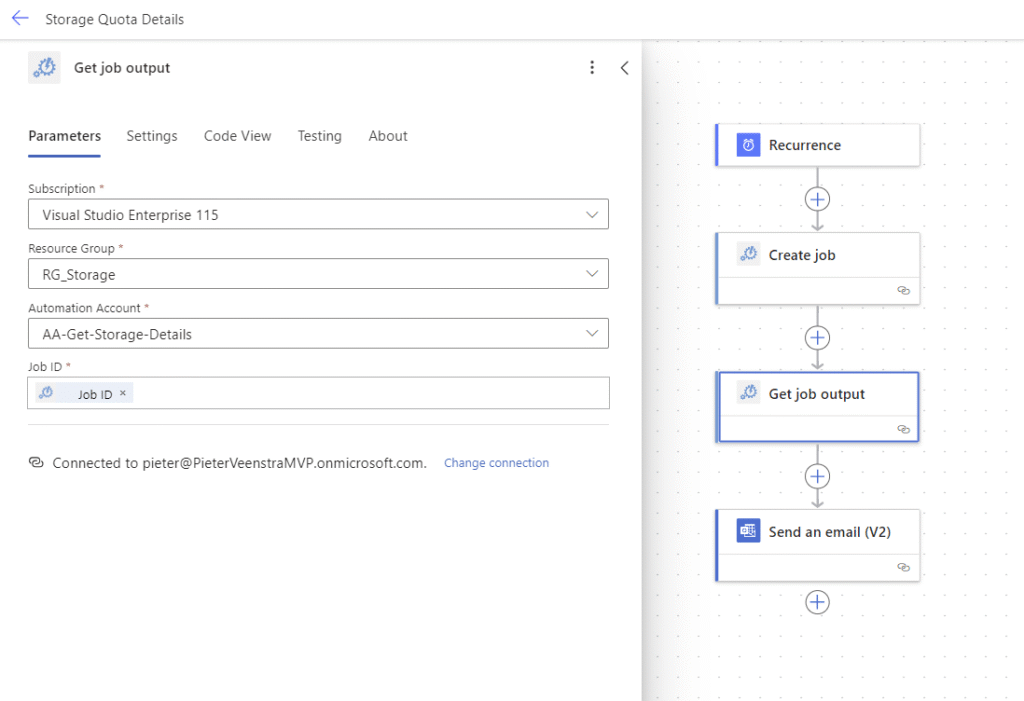Click the Change connection link
This screenshot has height=701, width=1024.
496,463
